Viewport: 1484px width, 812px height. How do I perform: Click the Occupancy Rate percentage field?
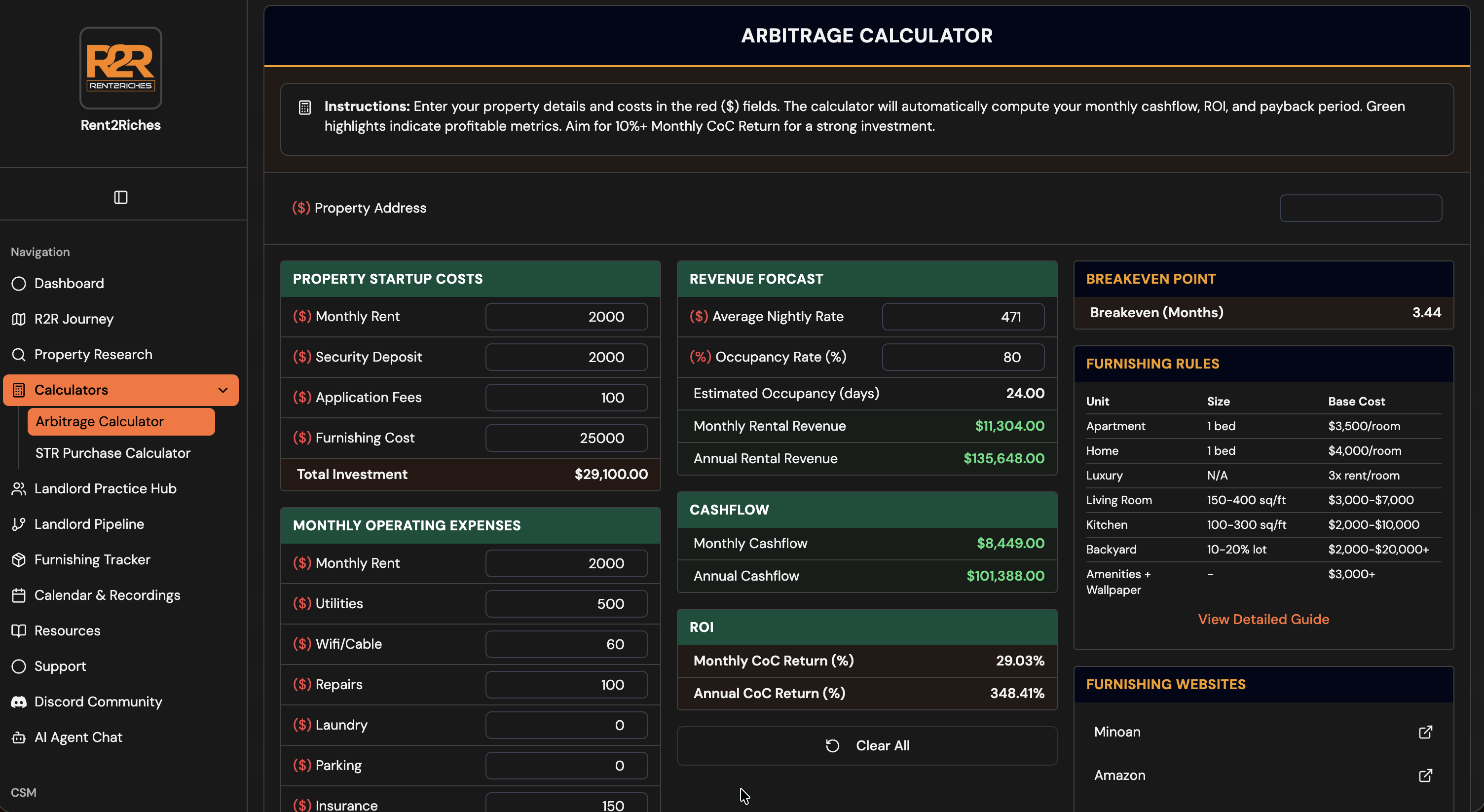pyautogui.click(x=963, y=357)
